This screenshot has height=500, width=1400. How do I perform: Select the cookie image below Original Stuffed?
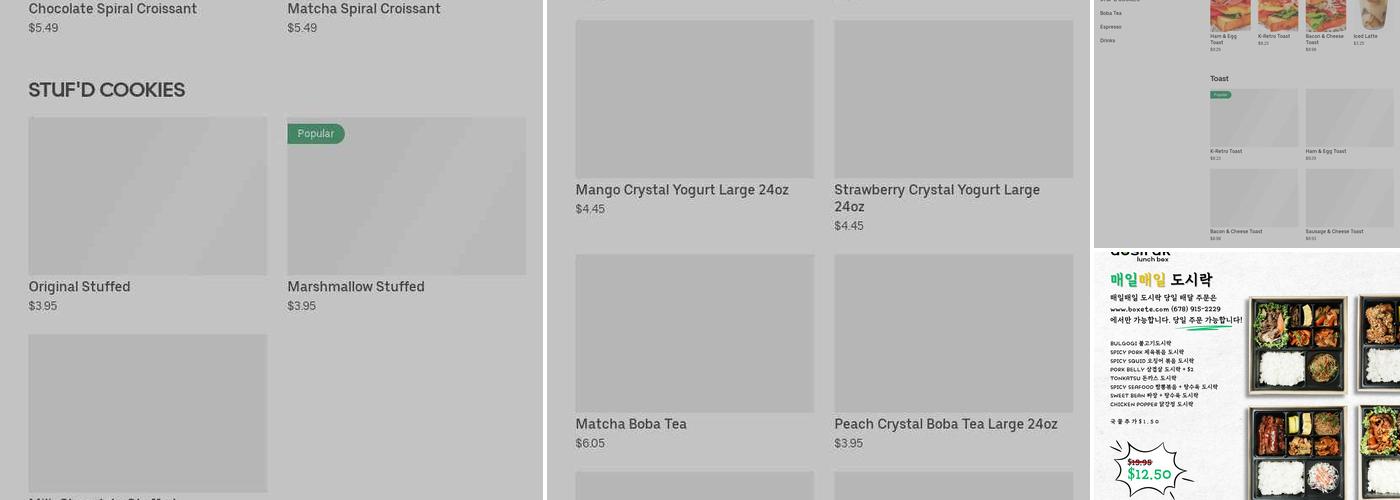148,412
